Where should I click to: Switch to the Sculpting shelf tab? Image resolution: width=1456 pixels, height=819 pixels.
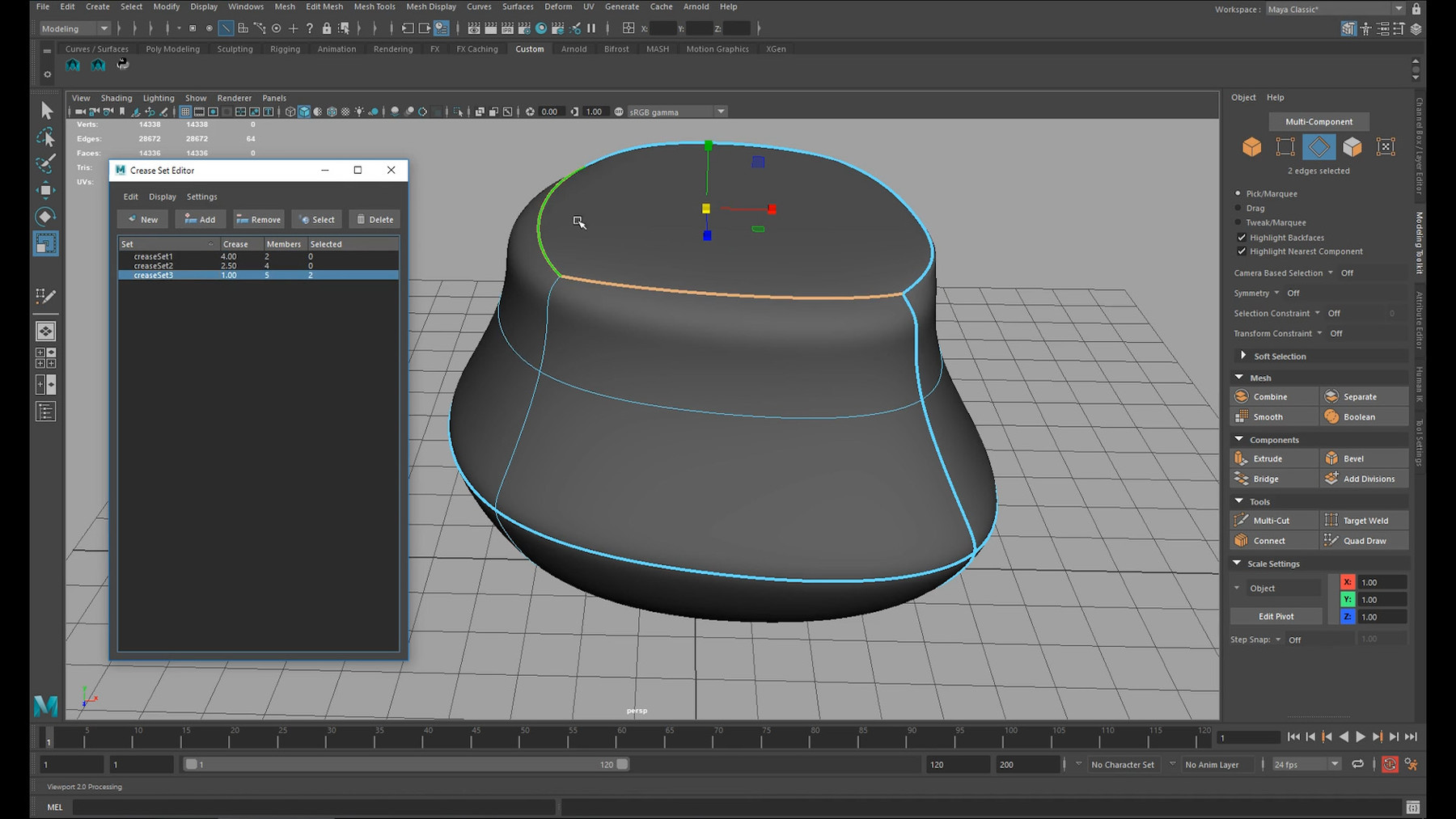pos(235,49)
